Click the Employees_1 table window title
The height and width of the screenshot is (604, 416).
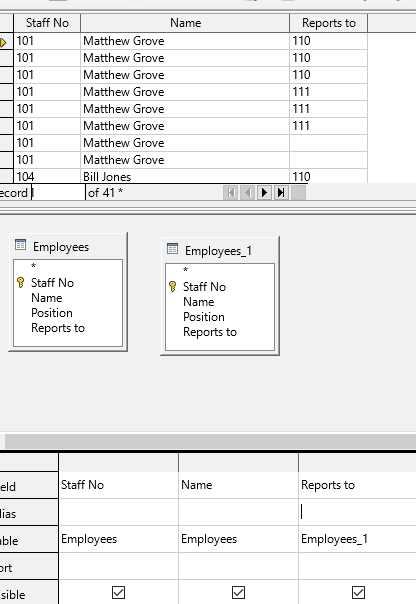(x=218, y=251)
